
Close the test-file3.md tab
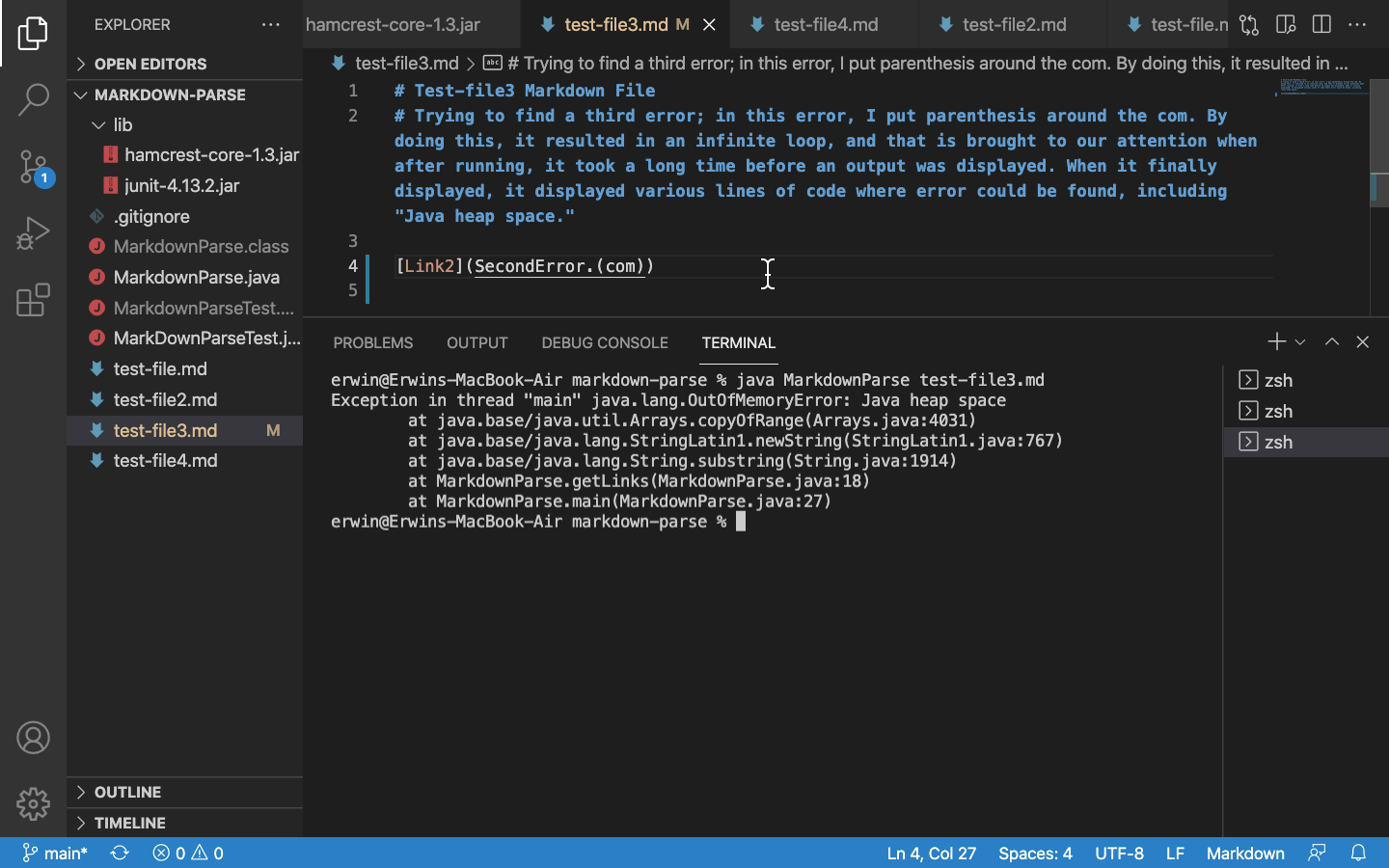[x=709, y=25]
